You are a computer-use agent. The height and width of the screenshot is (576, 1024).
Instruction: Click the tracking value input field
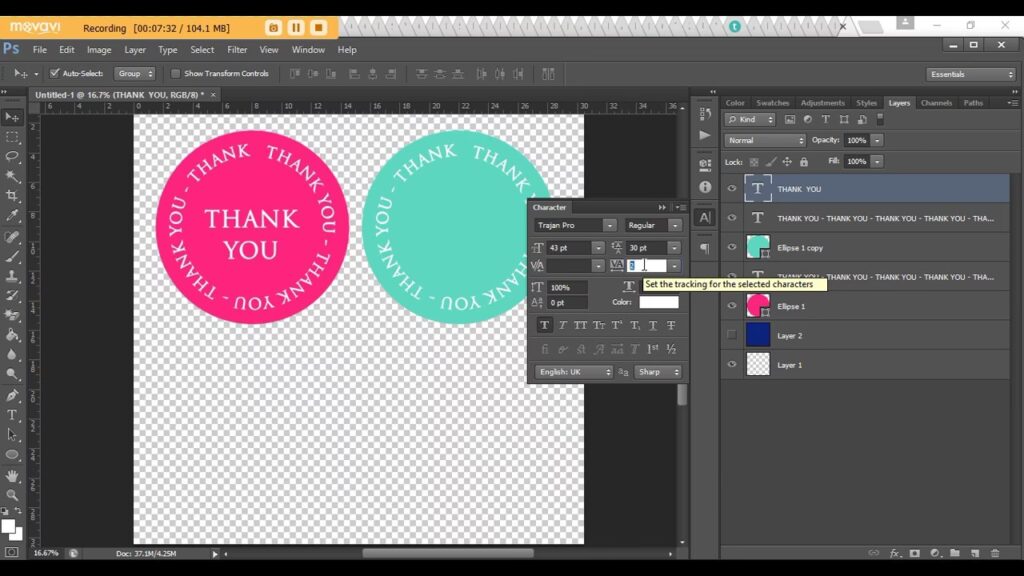[646, 265]
